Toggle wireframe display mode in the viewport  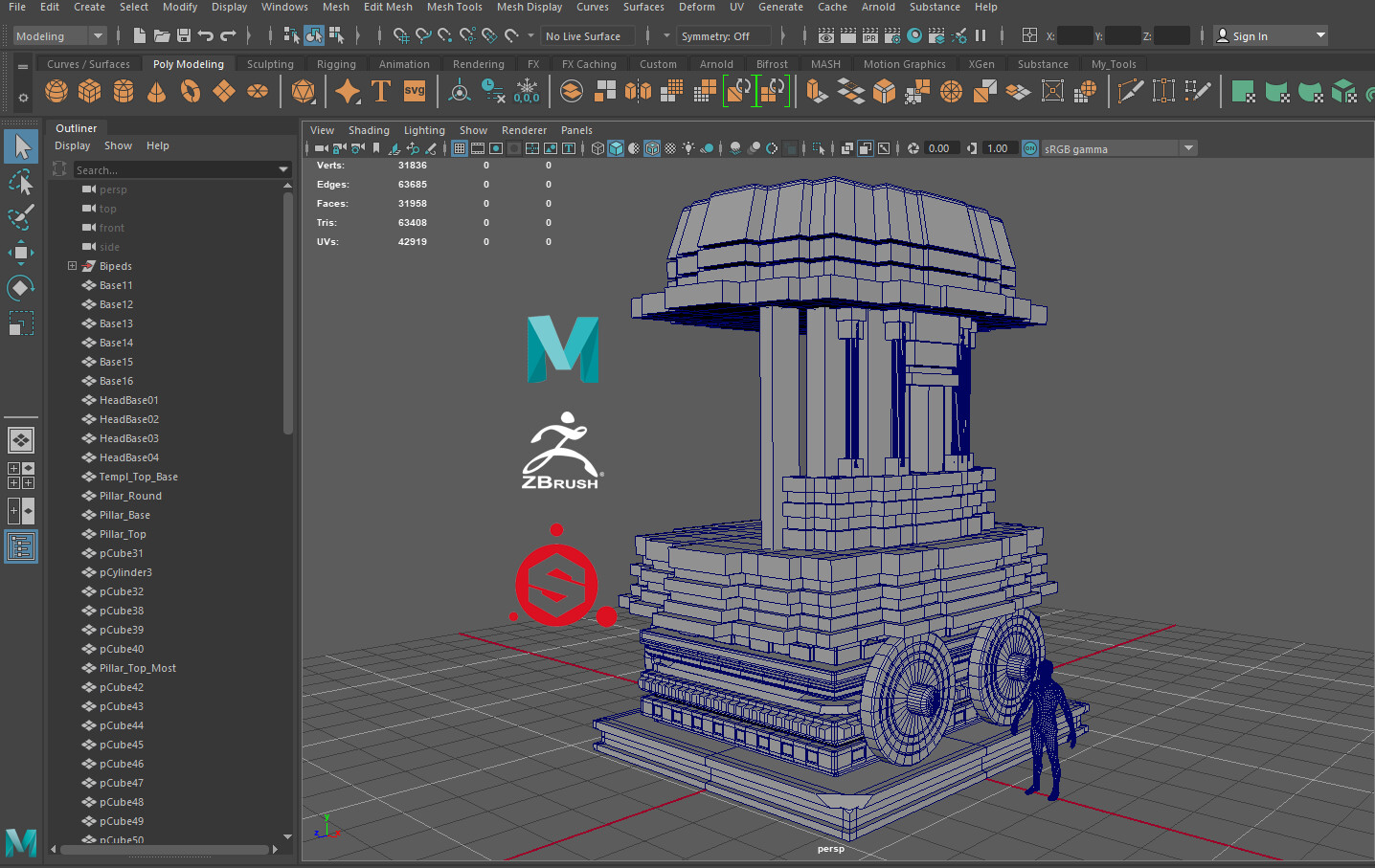(x=598, y=147)
